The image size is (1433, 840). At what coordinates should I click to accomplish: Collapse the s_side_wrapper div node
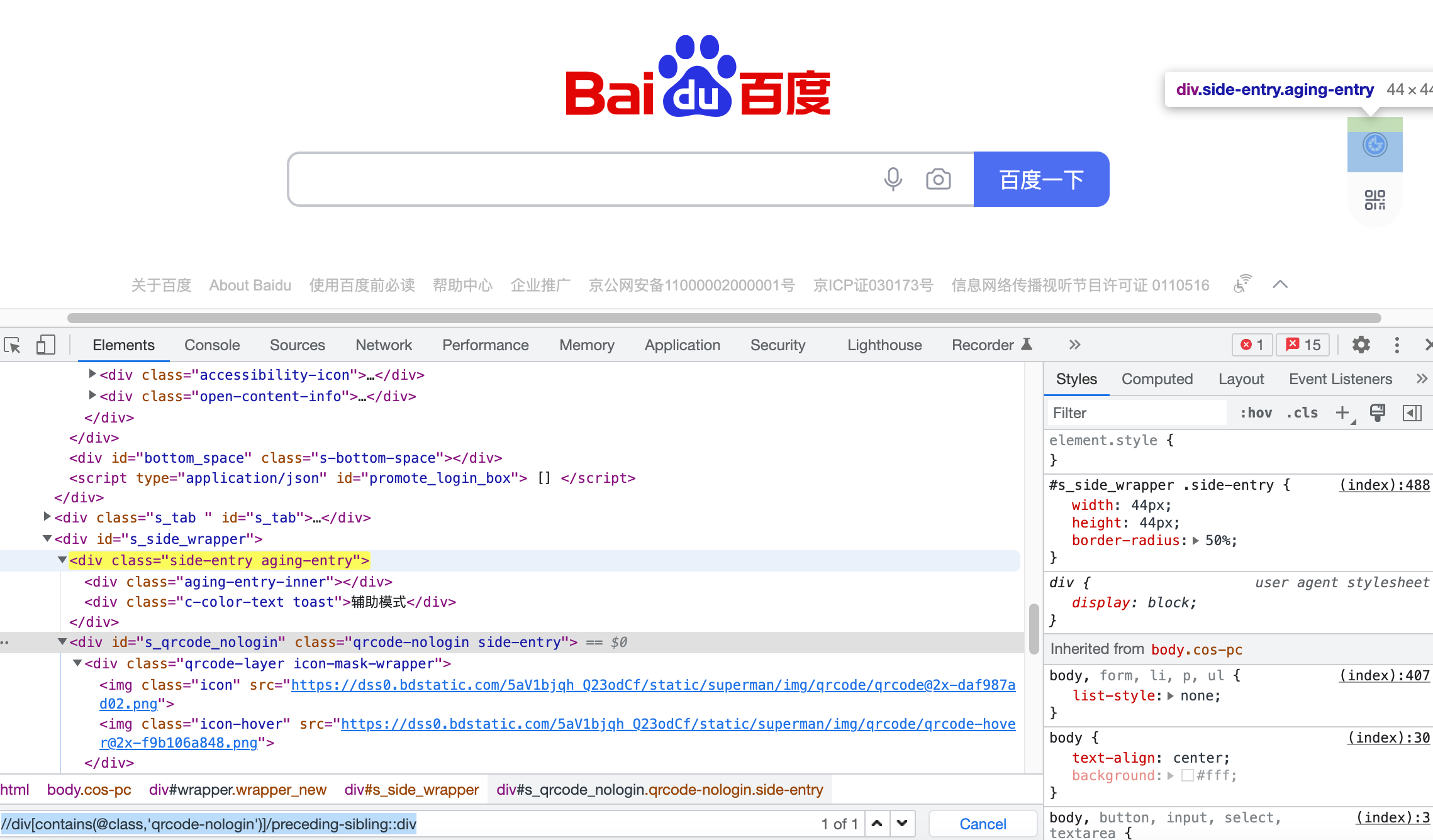(x=47, y=539)
